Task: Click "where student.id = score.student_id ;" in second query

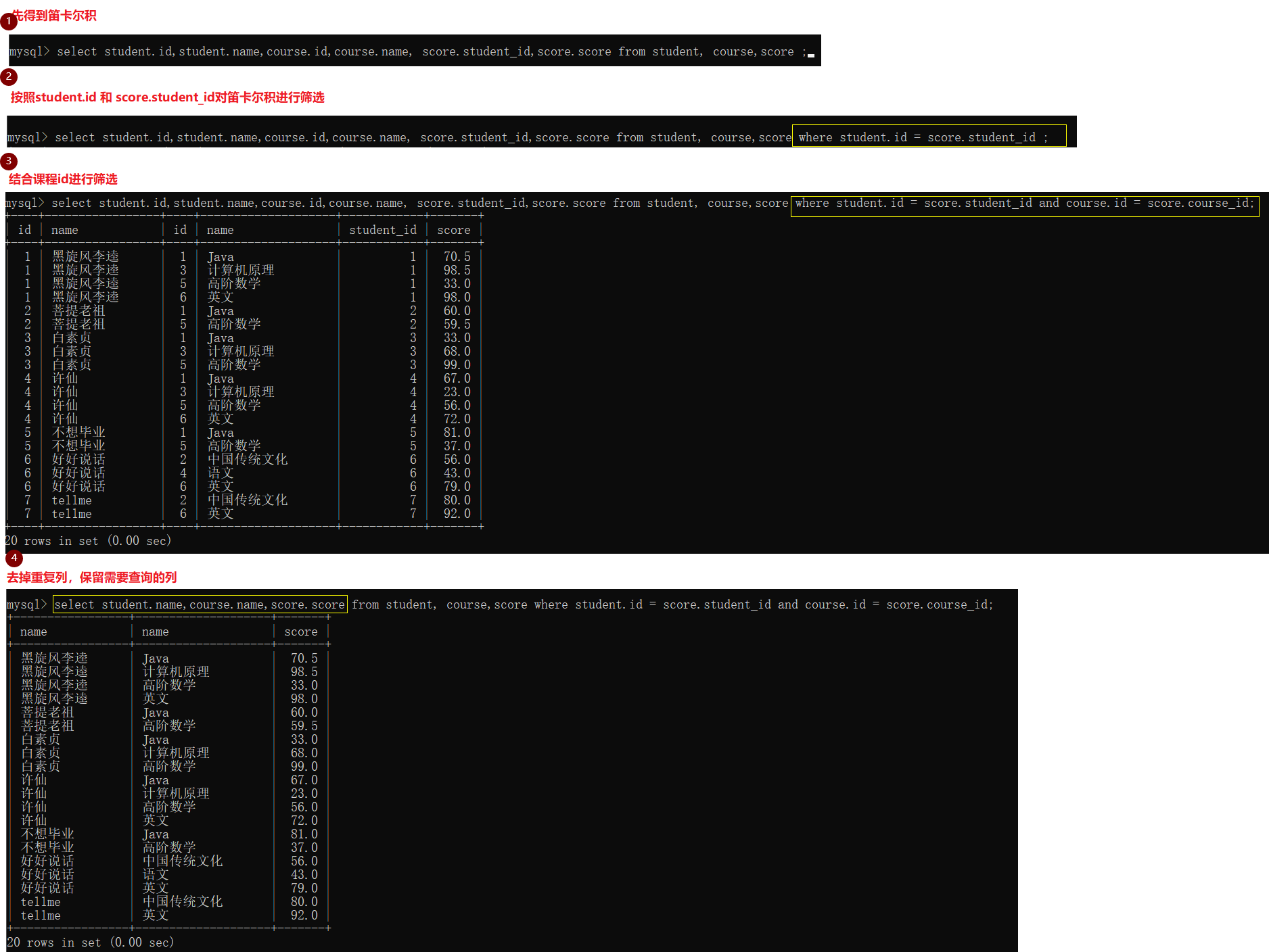Action: tap(923, 137)
